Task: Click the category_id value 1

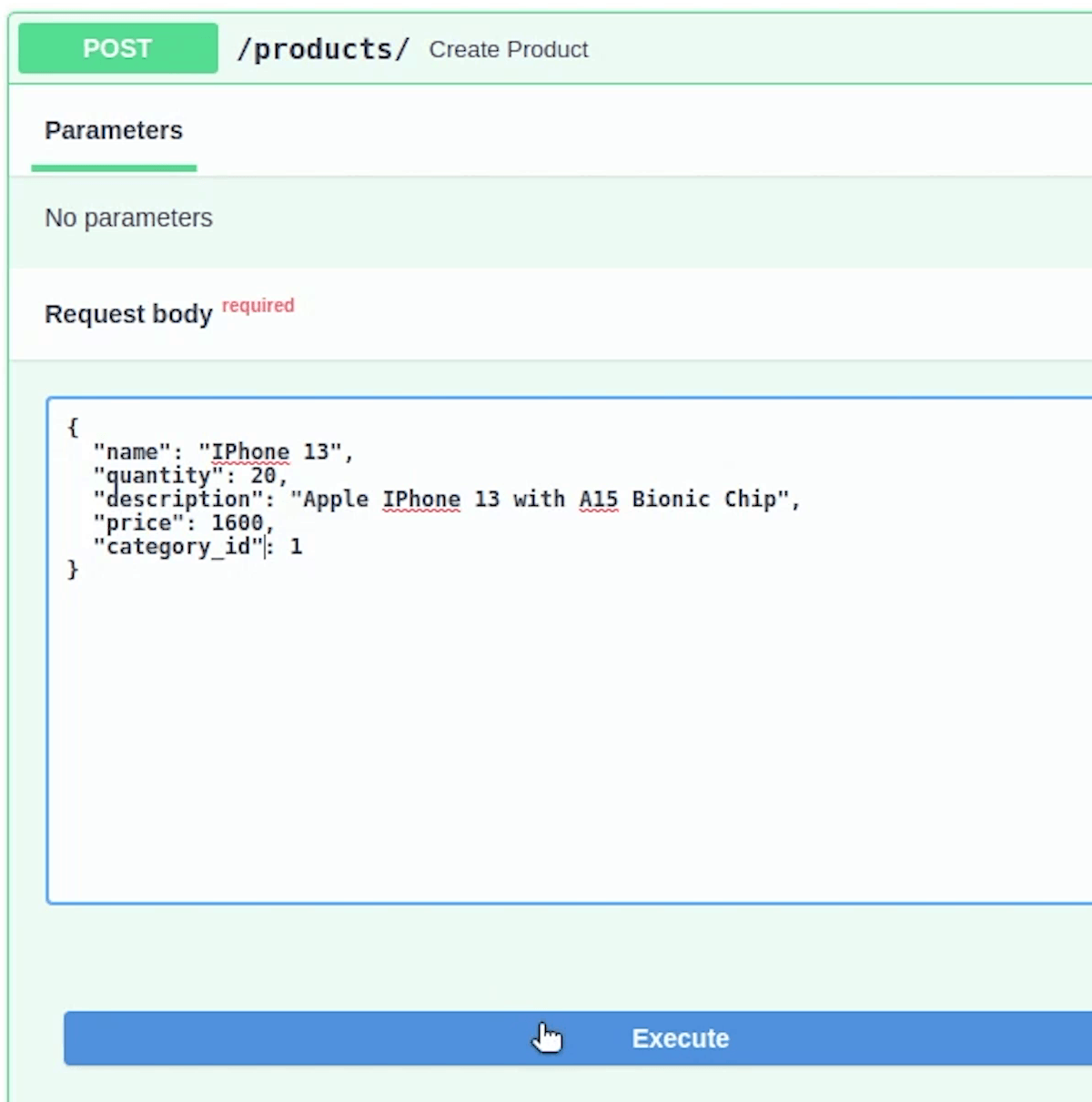Action: point(296,547)
